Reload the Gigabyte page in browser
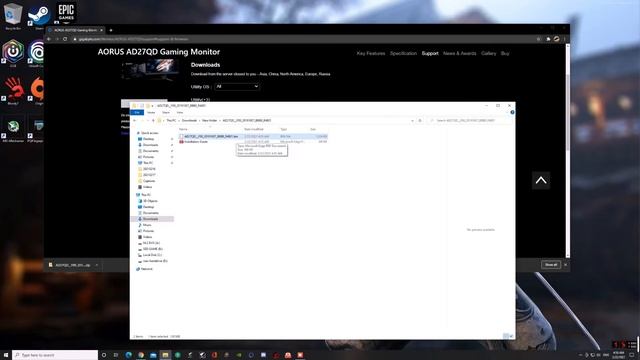 coord(65,39)
